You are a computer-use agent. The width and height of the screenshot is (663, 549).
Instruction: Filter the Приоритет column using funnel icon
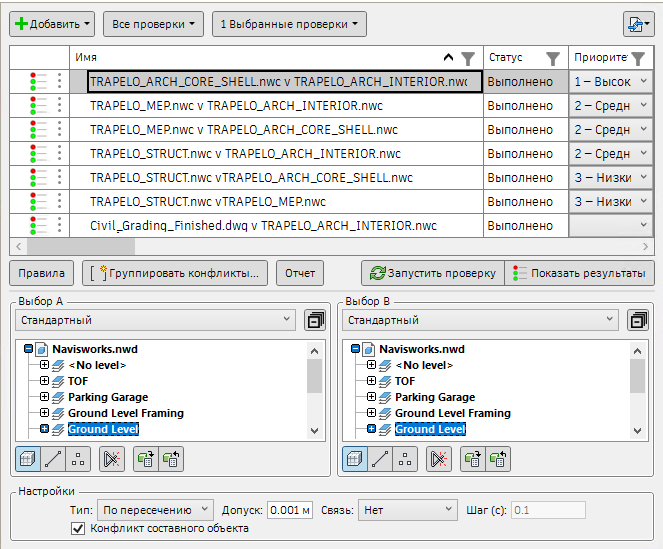pyautogui.click(x=638, y=58)
